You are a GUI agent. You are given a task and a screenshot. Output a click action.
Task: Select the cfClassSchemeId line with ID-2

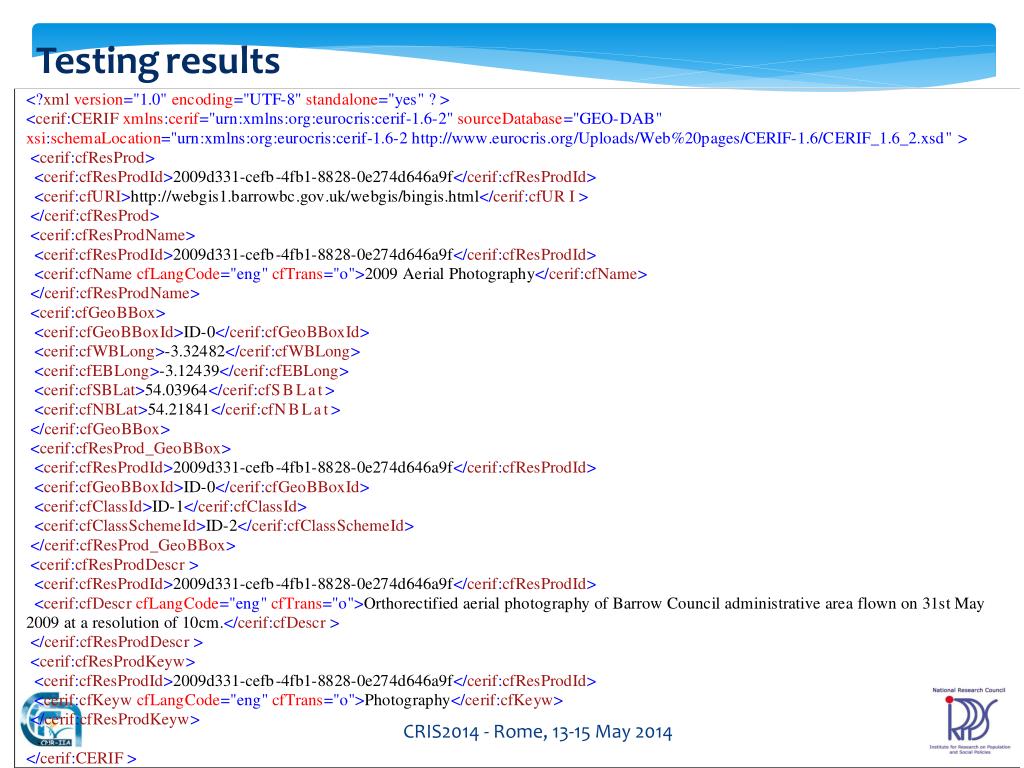pos(224,526)
